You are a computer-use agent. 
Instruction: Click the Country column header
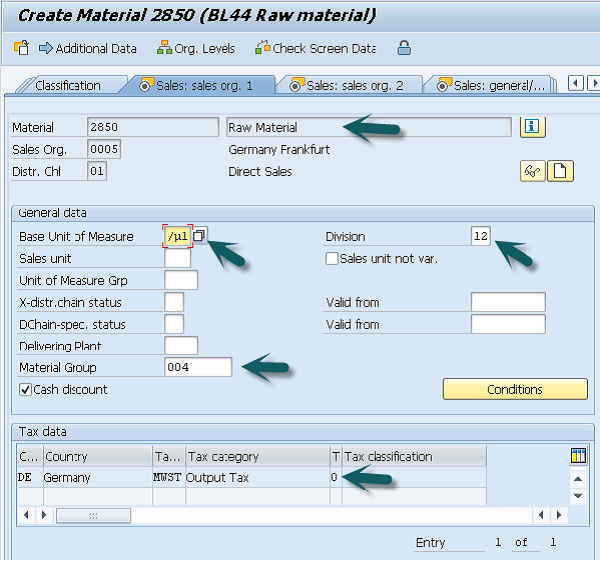(98, 456)
